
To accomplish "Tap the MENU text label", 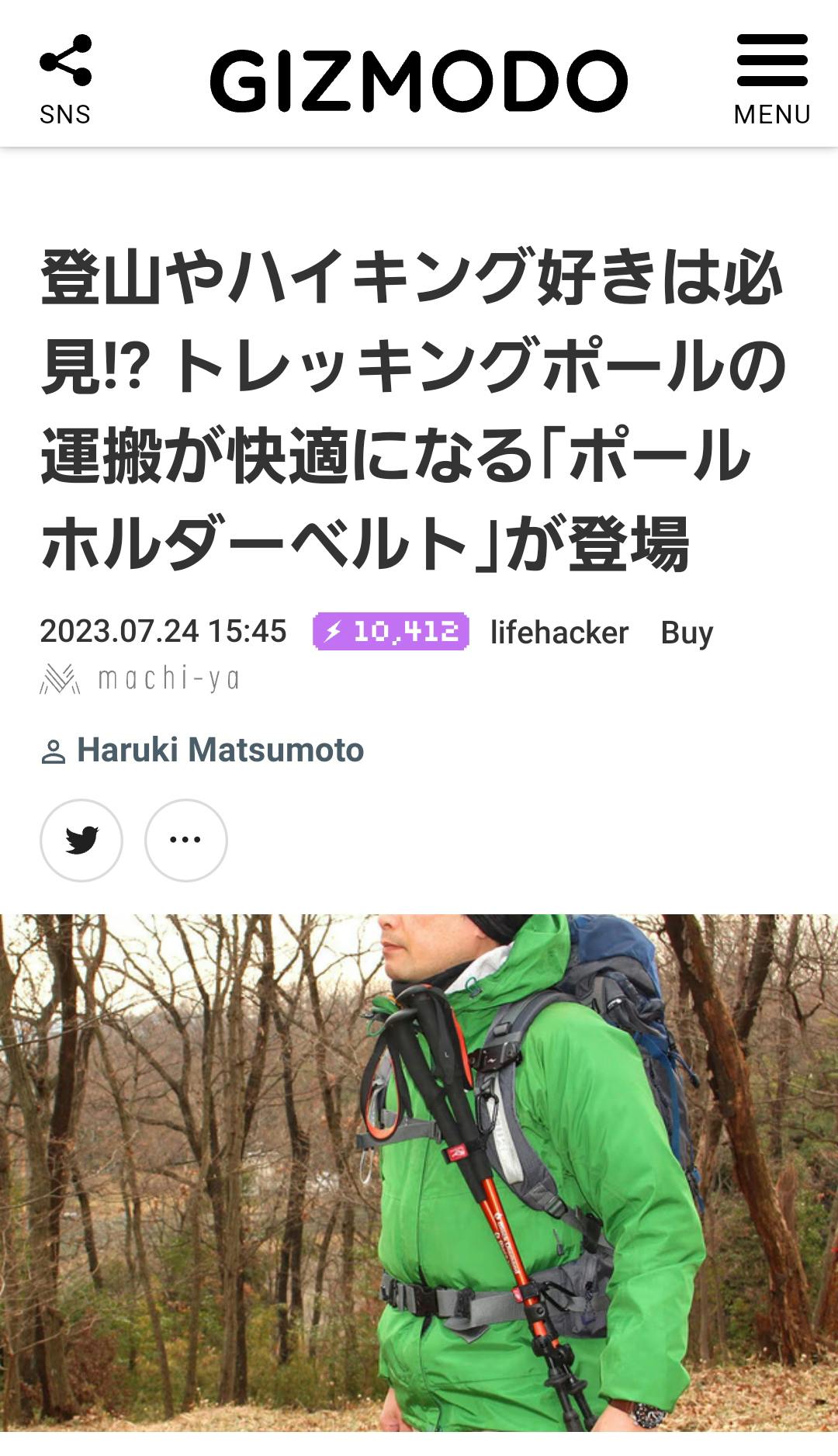I will pyautogui.click(x=772, y=115).
